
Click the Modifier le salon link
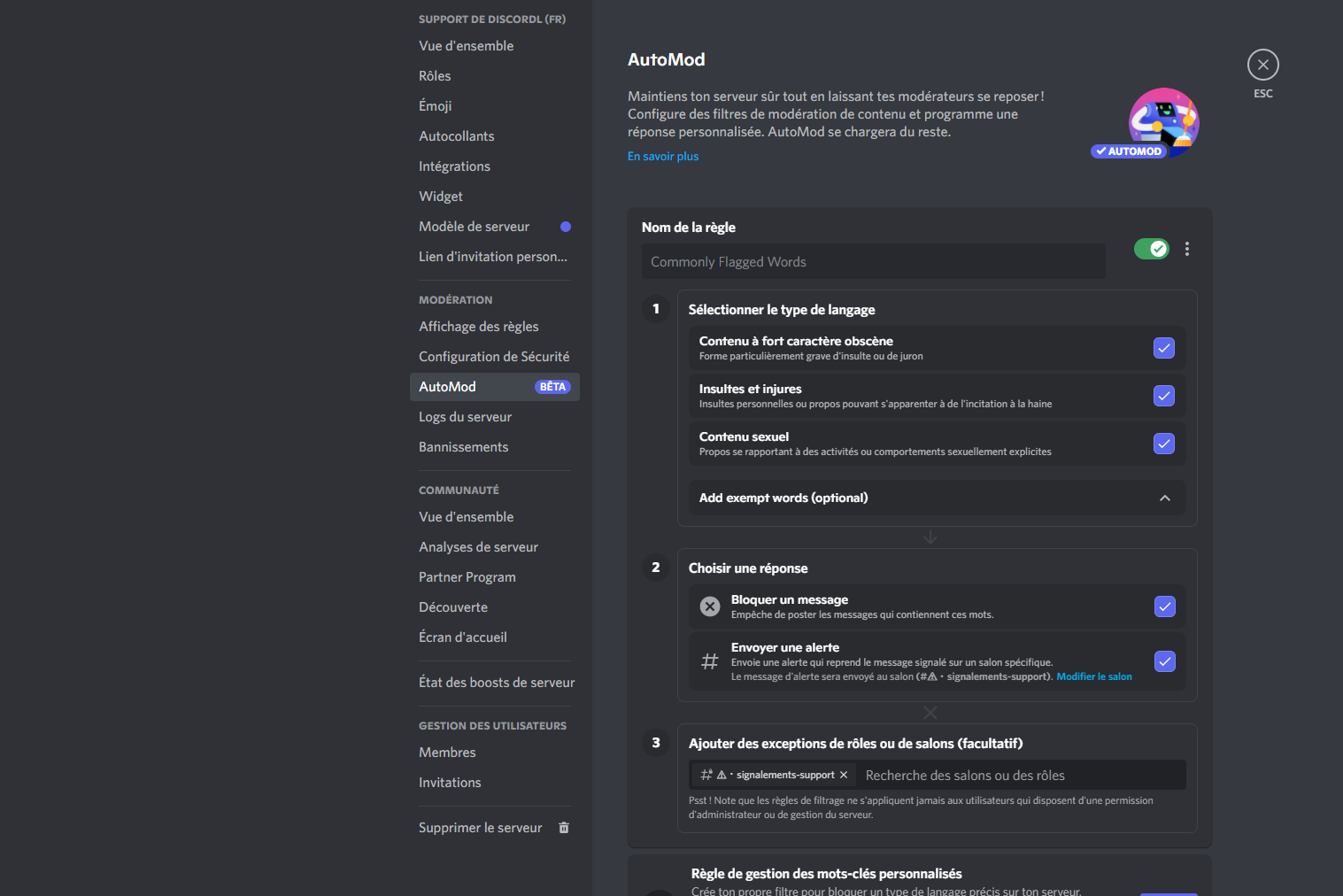pos(1093,676)
